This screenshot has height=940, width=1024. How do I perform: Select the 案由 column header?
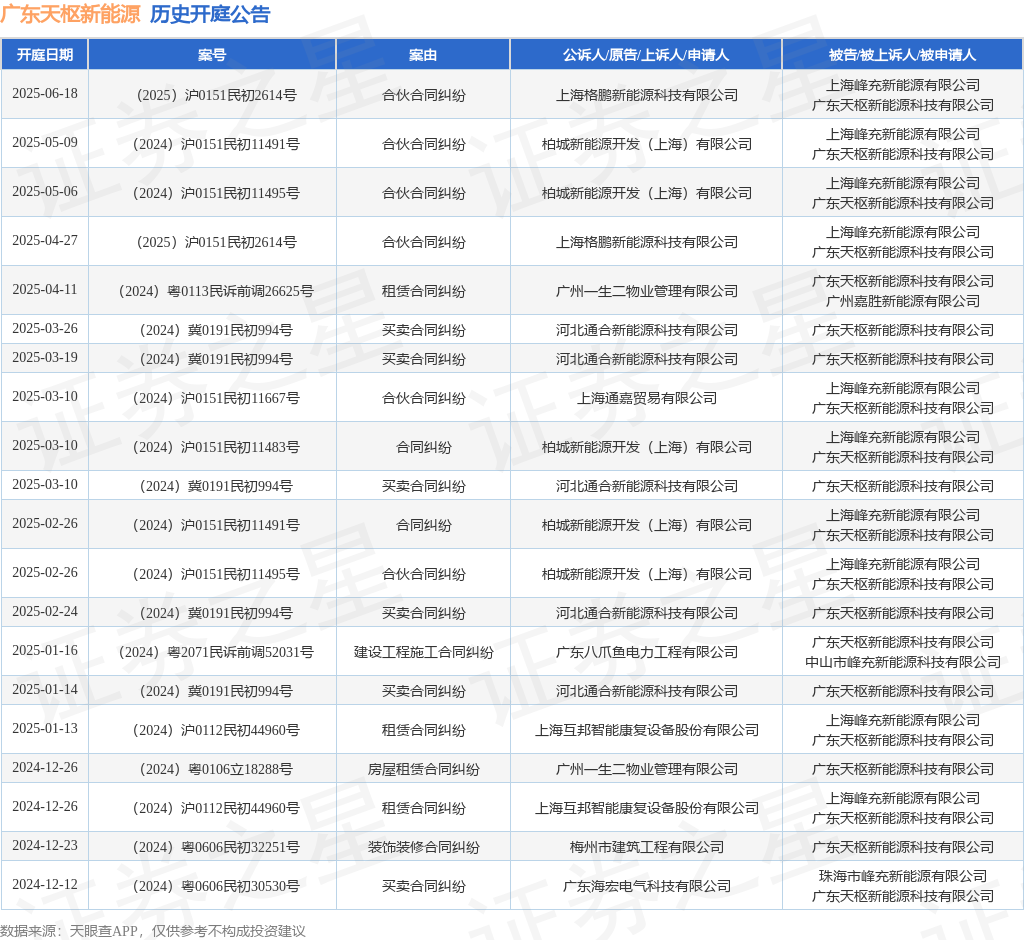point(423,55)
